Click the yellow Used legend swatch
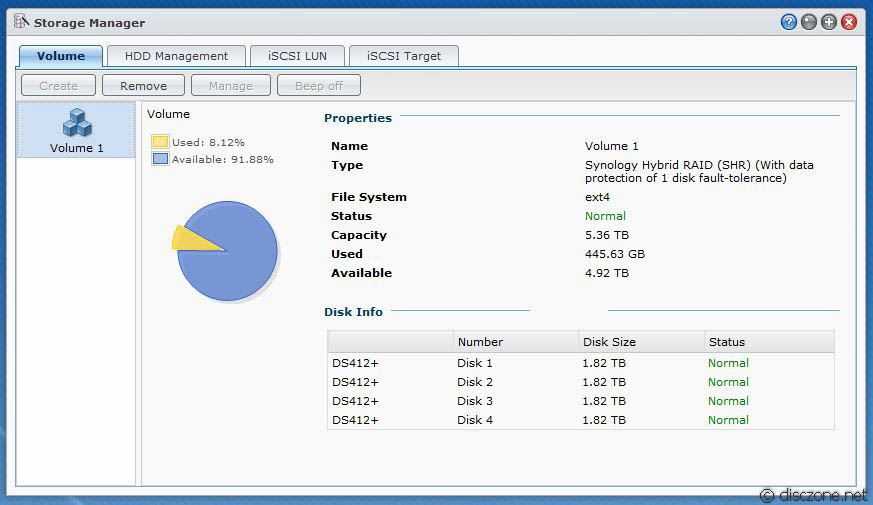873x505 pixels. pyautogui.click(x=160, y=142)
